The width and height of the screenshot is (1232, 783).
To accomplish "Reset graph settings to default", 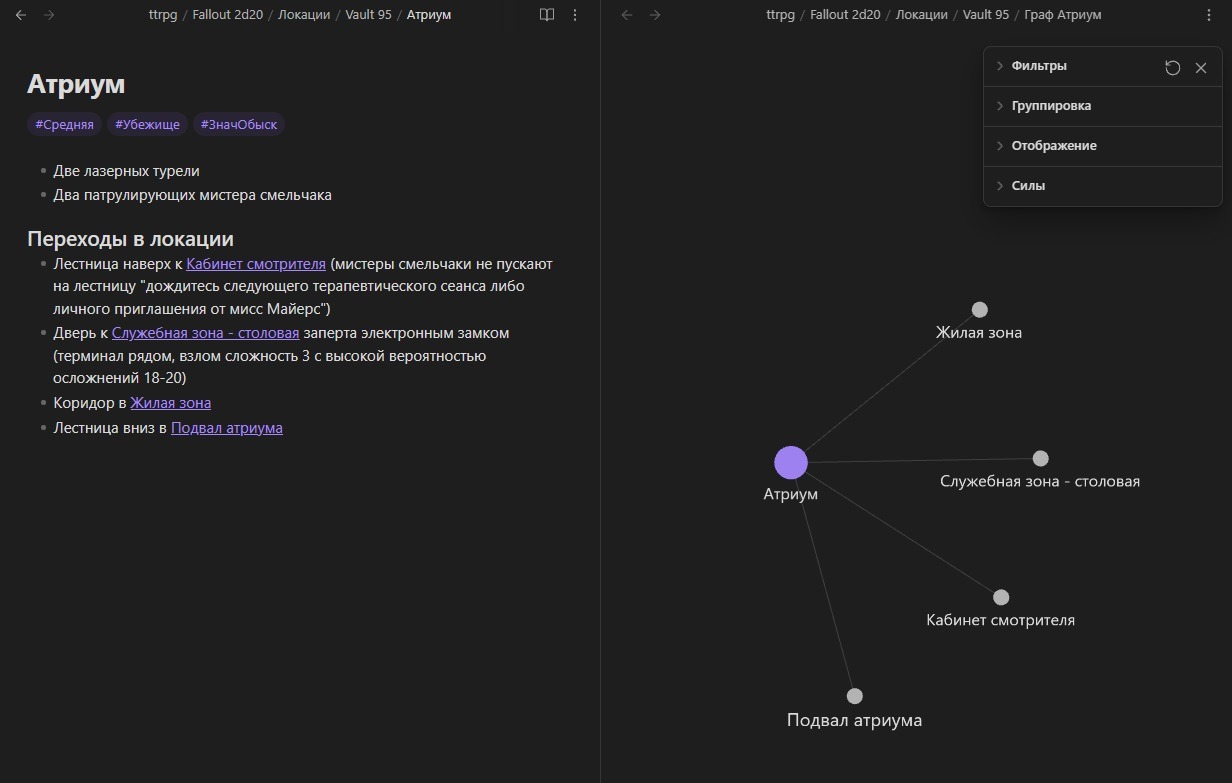I will coord(1173,67).
